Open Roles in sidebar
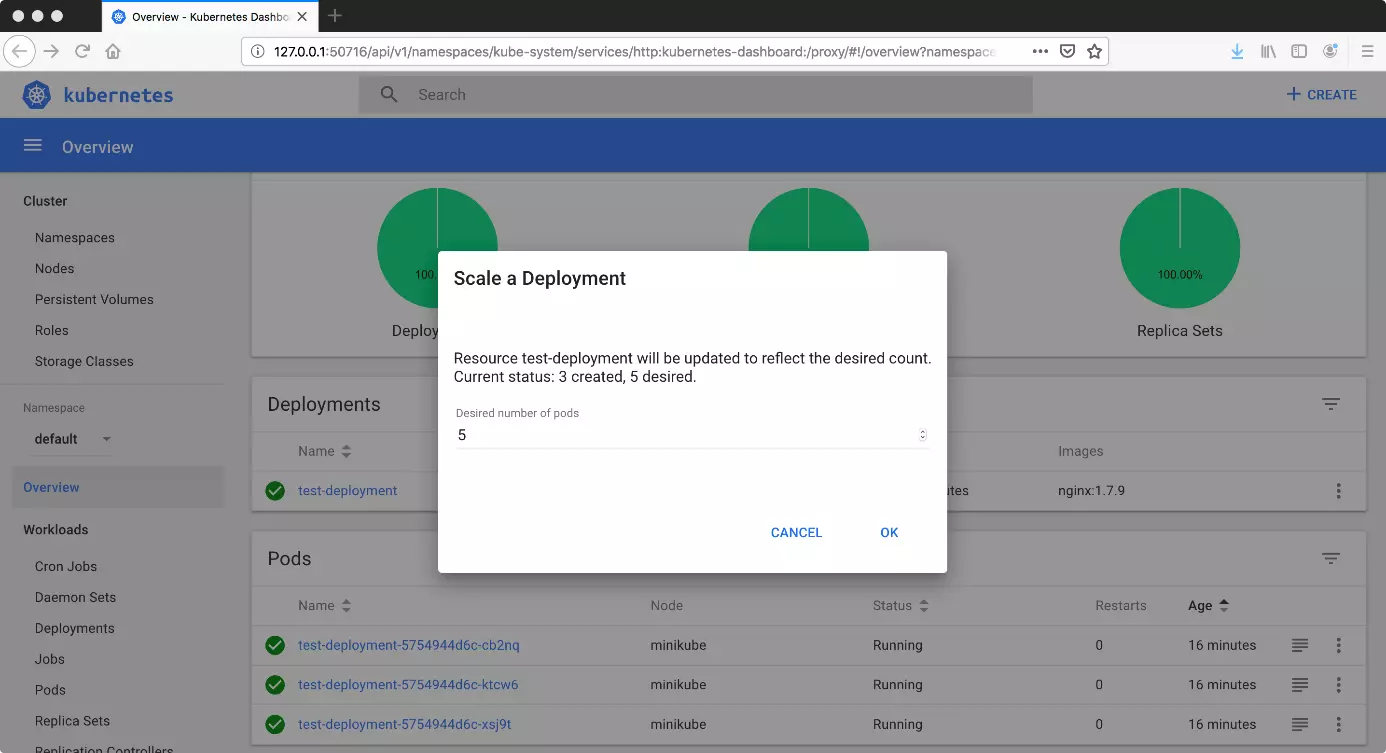This screenshot has height=753, width=1386. pyautogui.click(x=52, y=330)
